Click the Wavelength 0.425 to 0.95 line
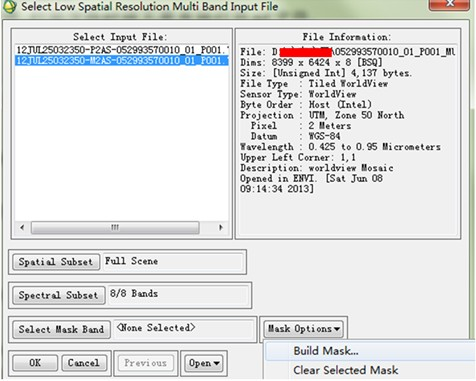 [x=340, y=147]
